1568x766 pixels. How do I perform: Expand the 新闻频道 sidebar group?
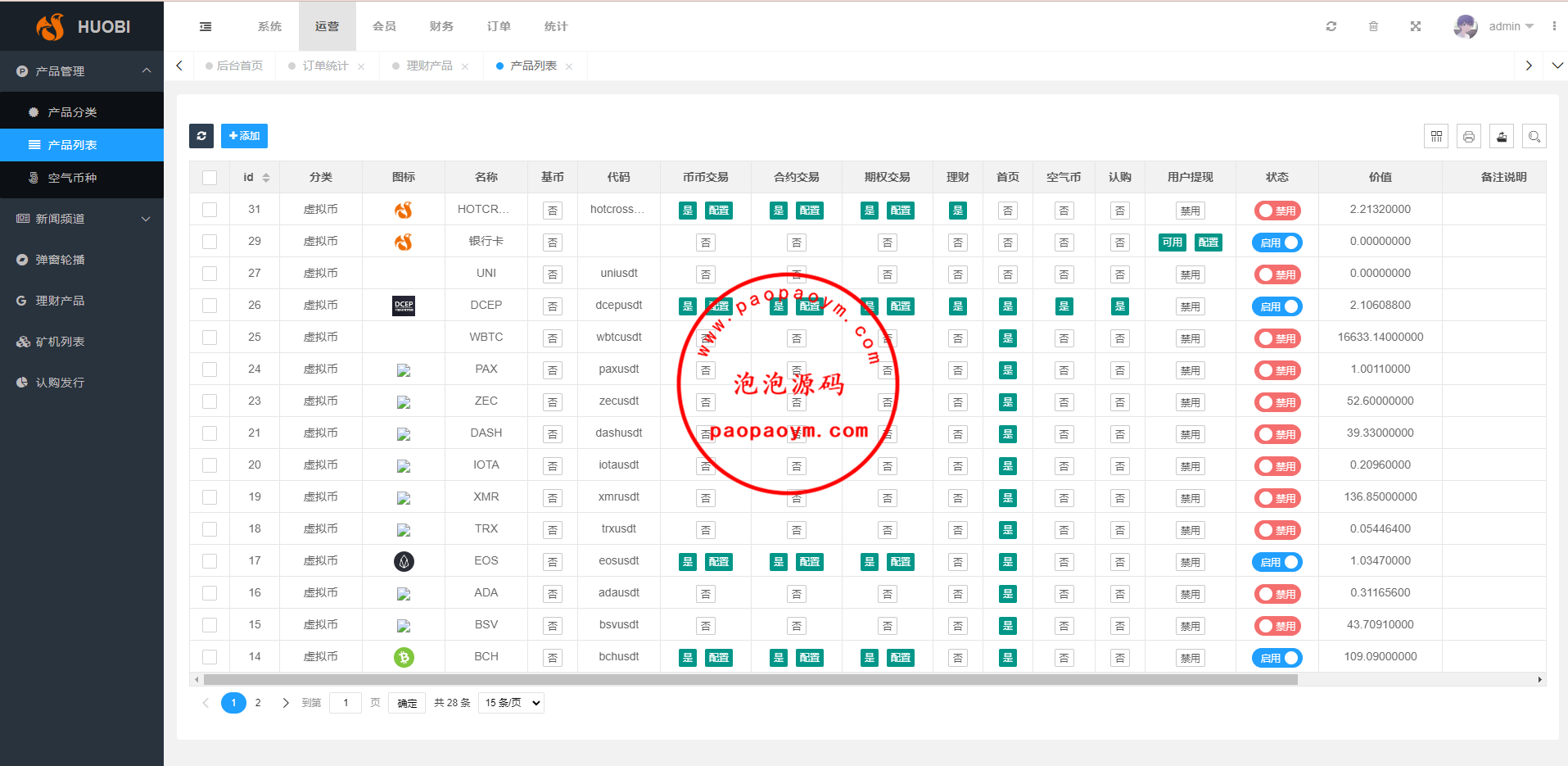tap(82, 219)
